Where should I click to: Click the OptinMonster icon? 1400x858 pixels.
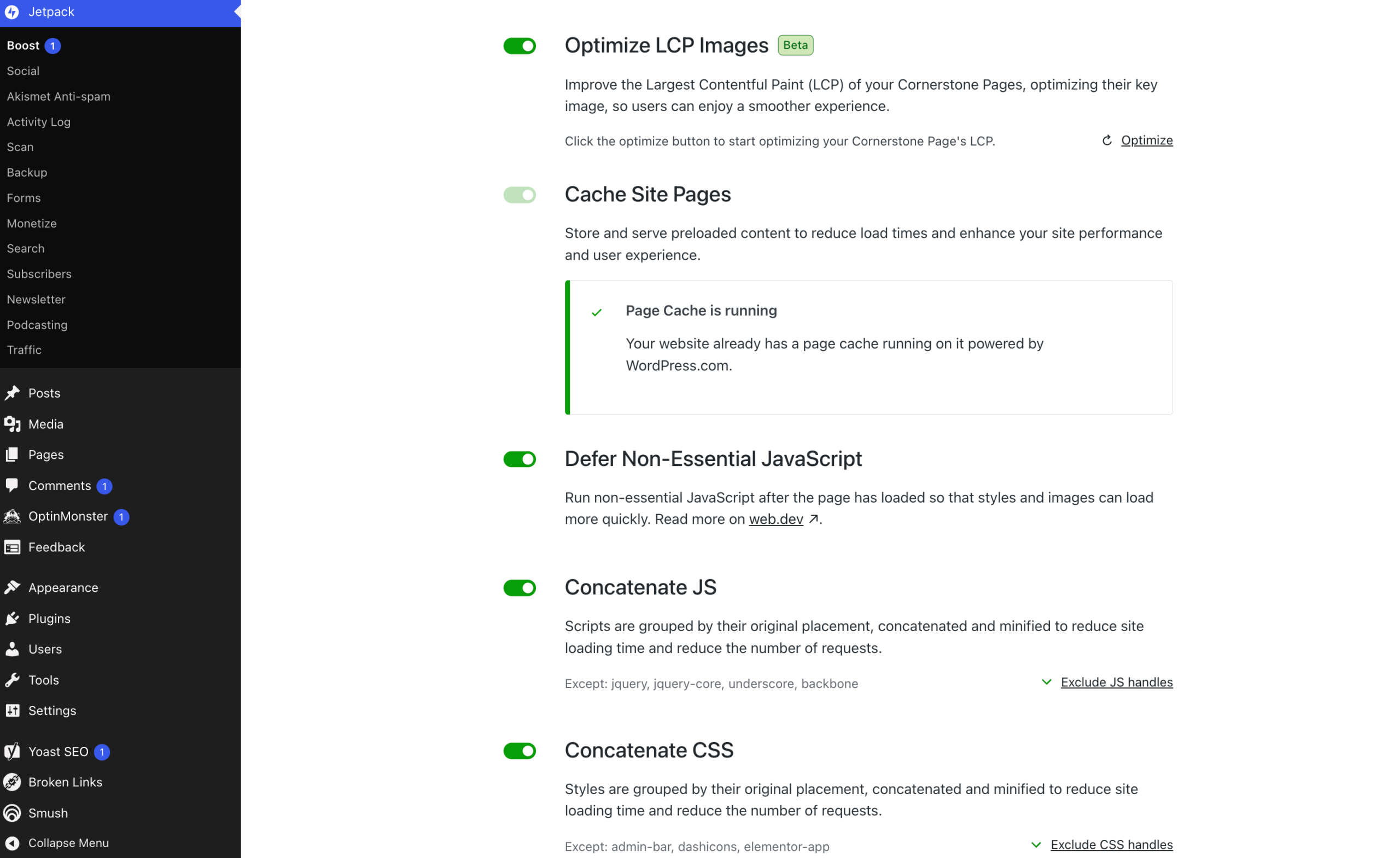(12, 516)
